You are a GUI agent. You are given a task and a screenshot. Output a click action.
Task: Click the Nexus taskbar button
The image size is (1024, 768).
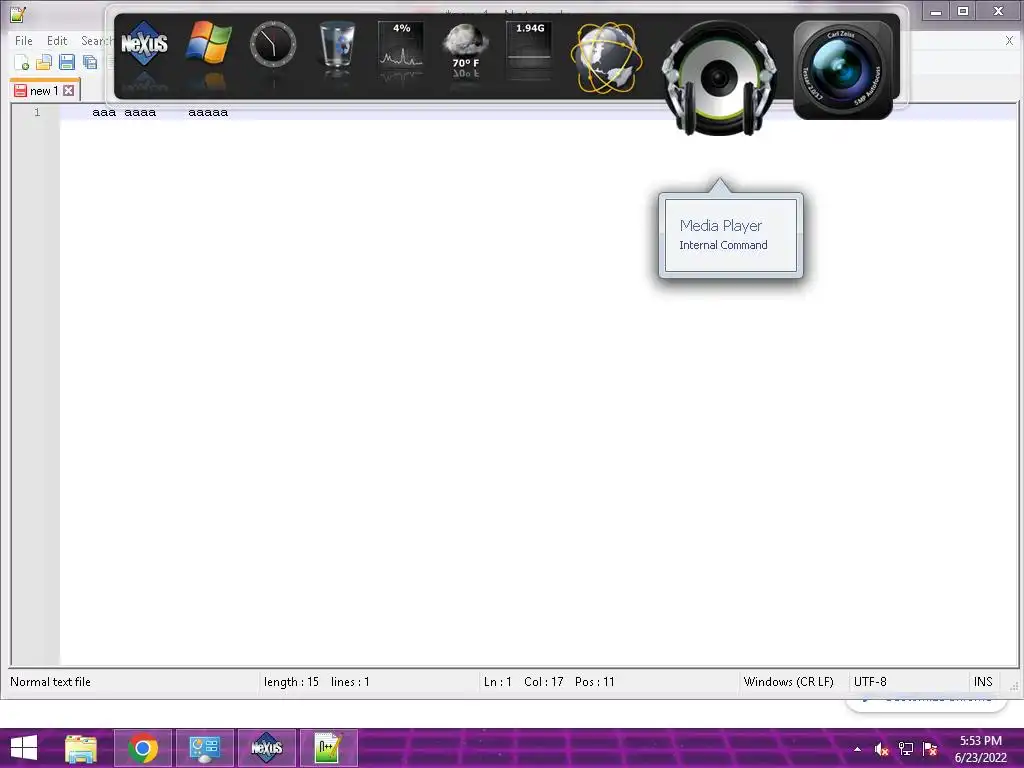tap(266, 748)
